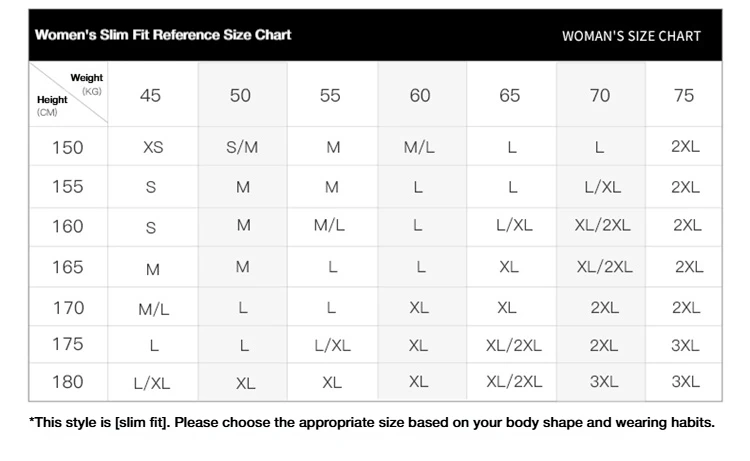This screenshot has width=750, height=461.
Task: Click the M/L cell in the 170 row
Action: point(154,309)
